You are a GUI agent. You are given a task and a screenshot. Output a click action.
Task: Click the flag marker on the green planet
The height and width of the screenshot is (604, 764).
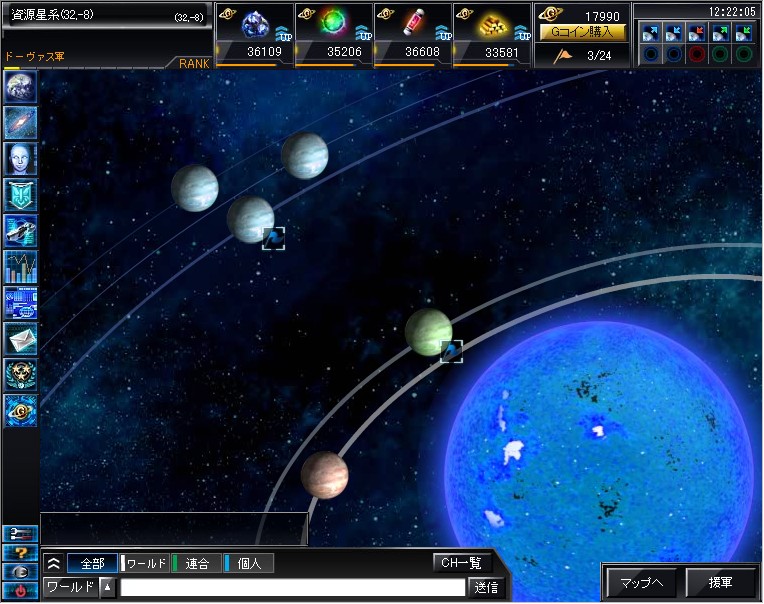tap(451, 351)
